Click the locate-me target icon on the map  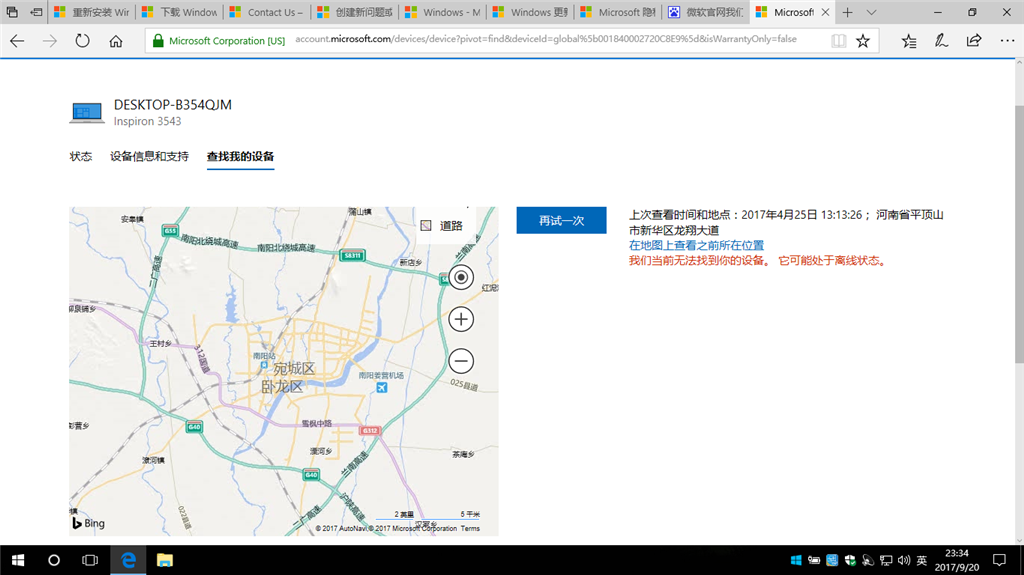(x=461, y=278)
